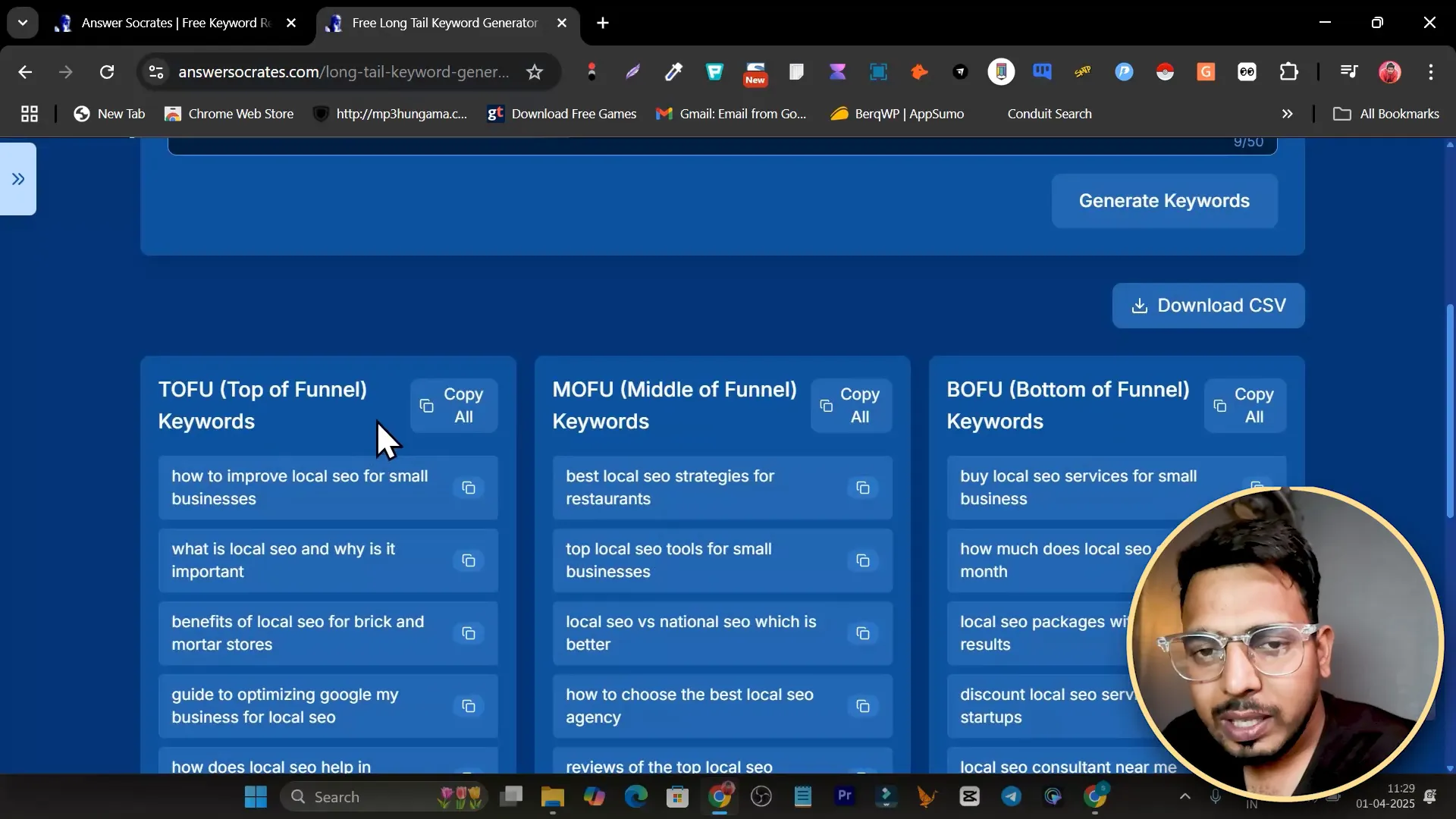Copy 'best local seo strategies for restaurants' keyword
This screenshot has height=819, width=1456.
[863, 488]
